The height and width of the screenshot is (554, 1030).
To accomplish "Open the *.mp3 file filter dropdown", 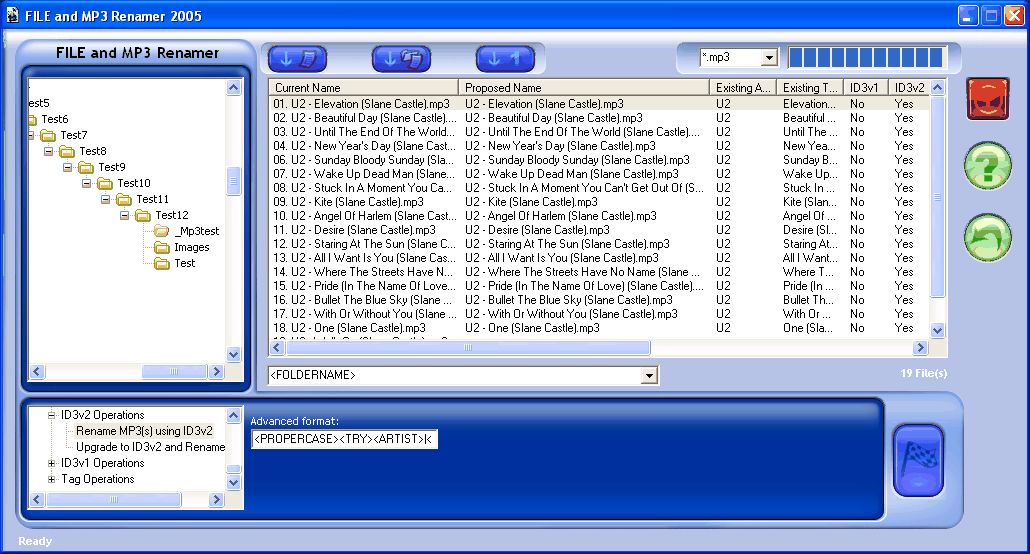I will [x=769, y=58].
